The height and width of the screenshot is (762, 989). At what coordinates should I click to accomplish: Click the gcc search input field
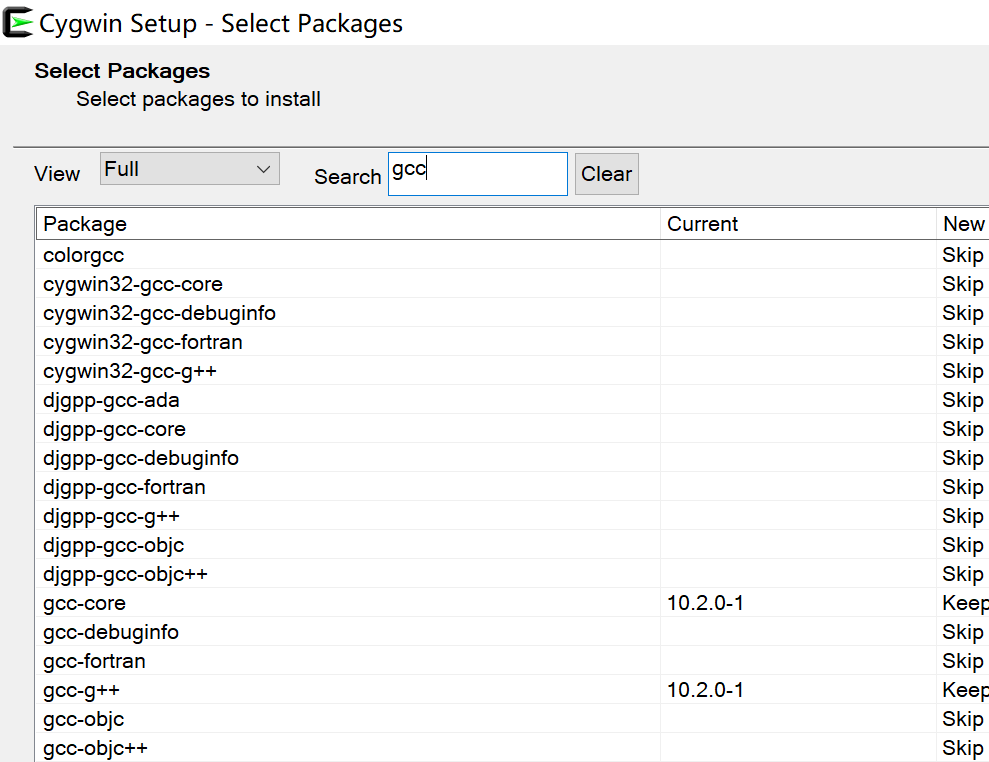(477, 173)
